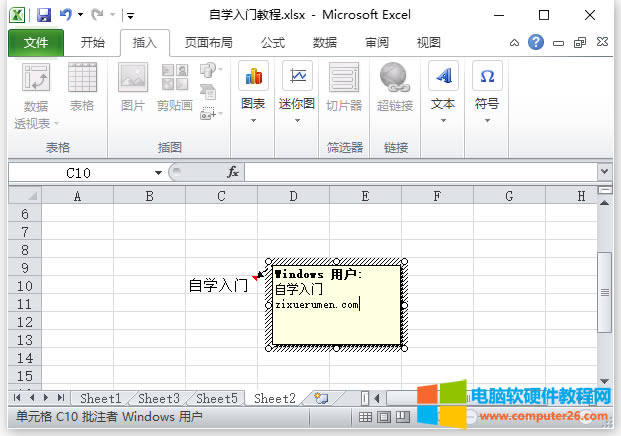This screenshot has width=621, height=436.
Task: Switch to Sheet5 tab
Action: [x=217, y=398]
